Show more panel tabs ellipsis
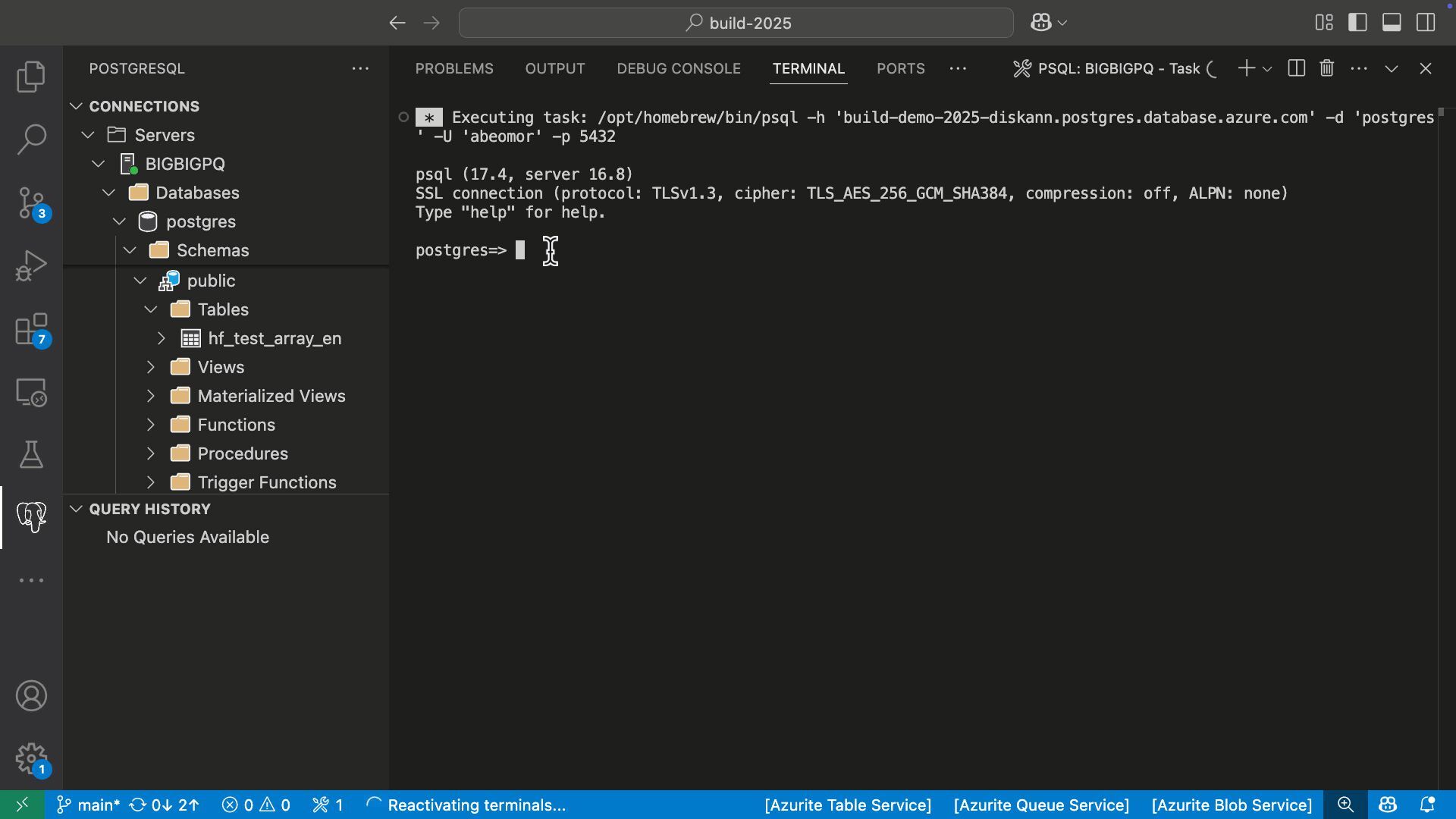Viewport: 1456px width, 819px height. click(958, 68)
